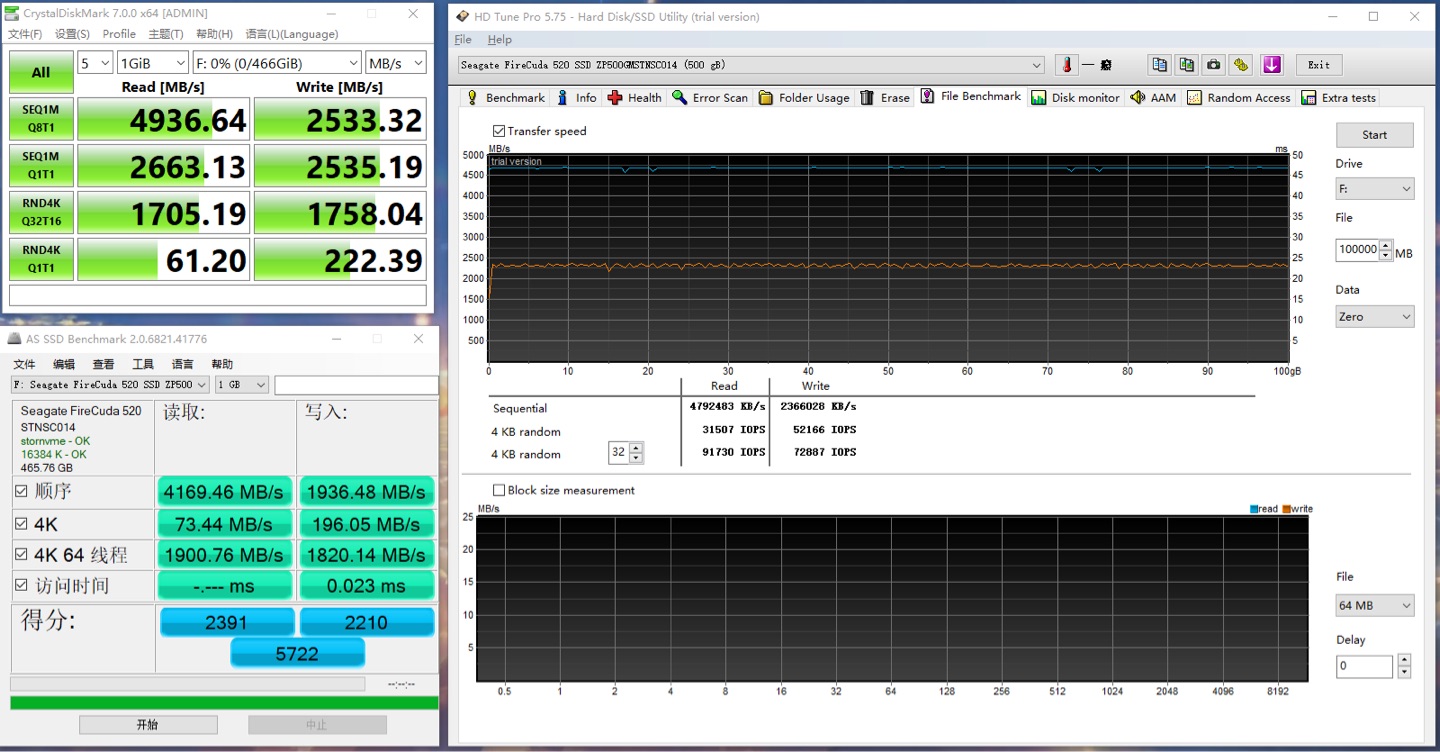1440x752 pixels.
Task: Increase the 4 KB random queue depth stepper
Action: 636,448
